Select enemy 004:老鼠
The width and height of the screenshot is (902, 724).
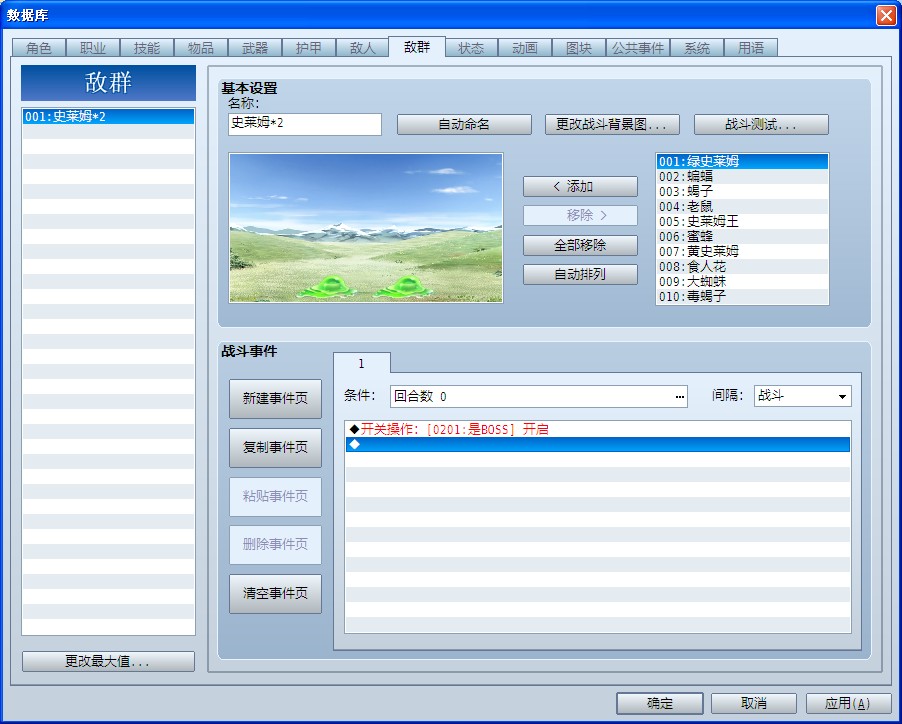click(x=742, y=206)
